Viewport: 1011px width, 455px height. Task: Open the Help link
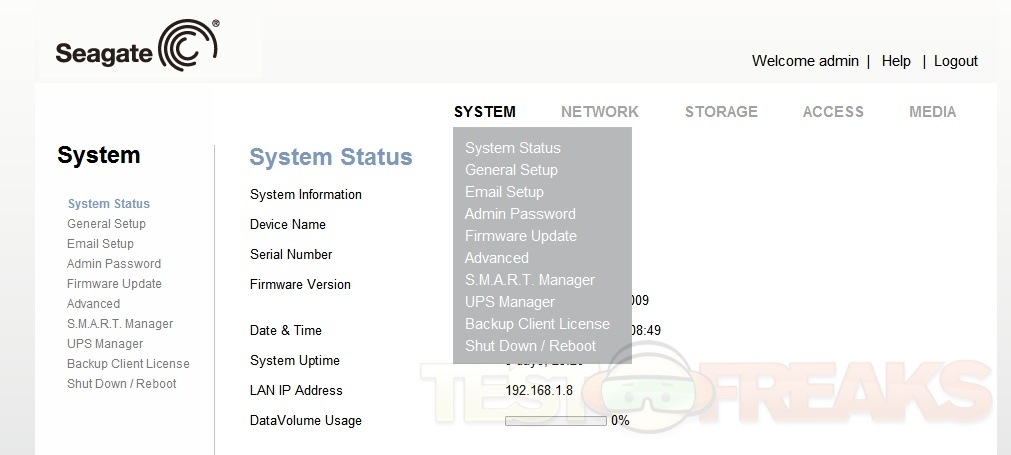click(895, 61)
